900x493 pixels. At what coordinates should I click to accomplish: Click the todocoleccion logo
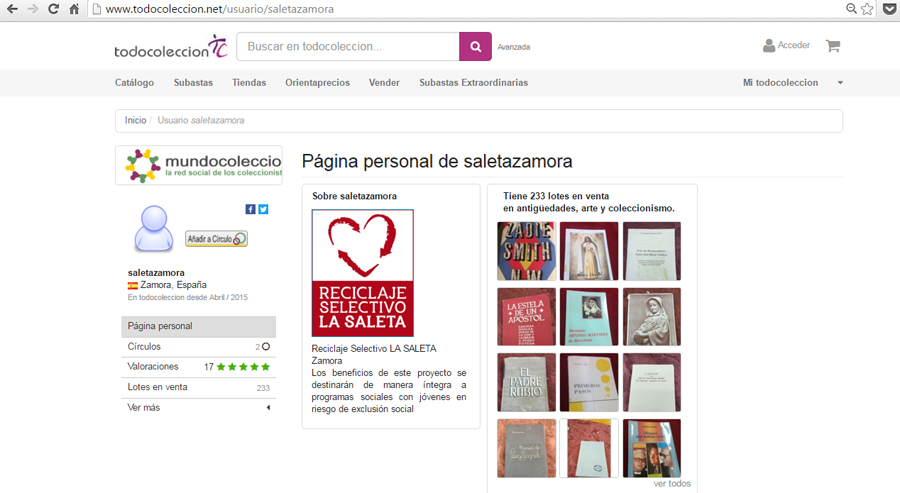[x=171, y=47]
